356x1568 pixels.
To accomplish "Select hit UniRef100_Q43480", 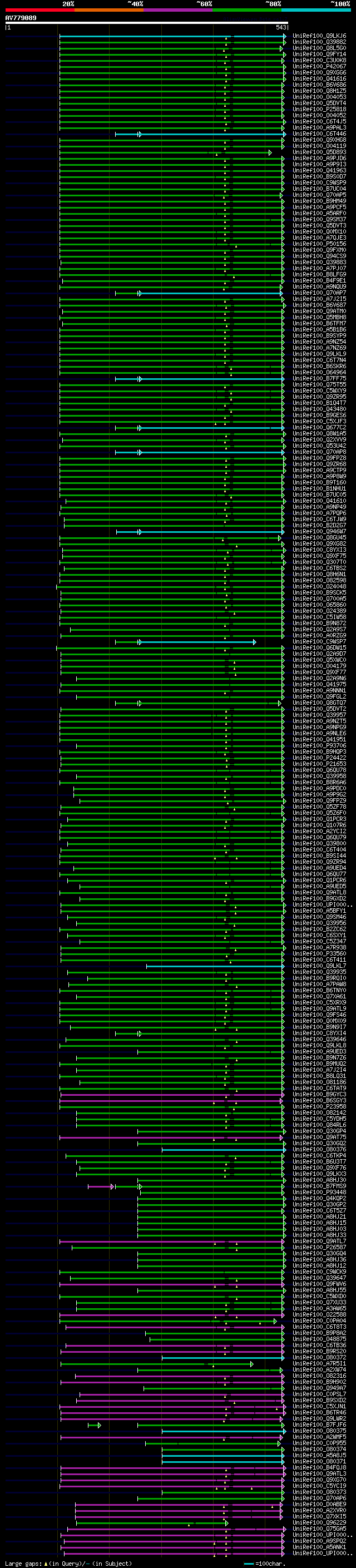I will [319, 409].
